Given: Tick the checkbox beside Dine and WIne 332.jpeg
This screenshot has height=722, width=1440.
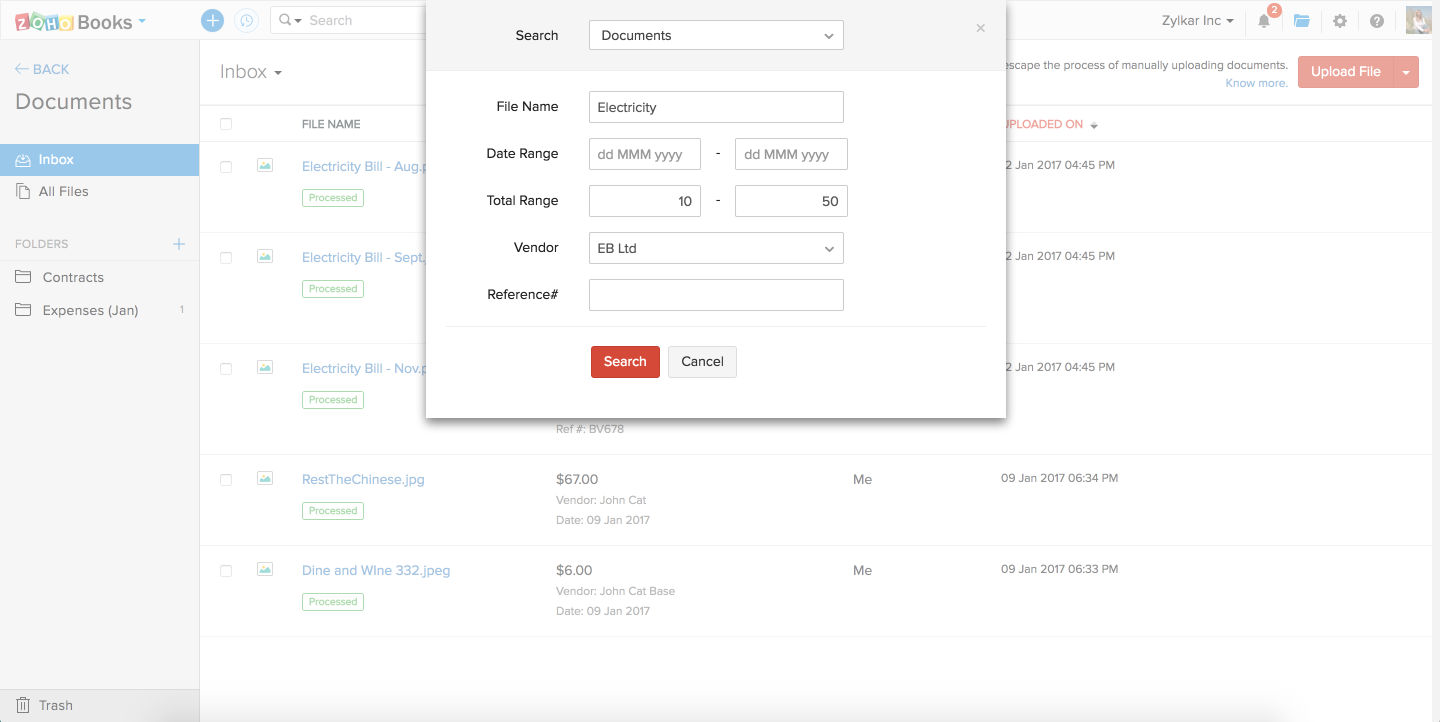Looking at the screenshot, I should pos(225,570).
